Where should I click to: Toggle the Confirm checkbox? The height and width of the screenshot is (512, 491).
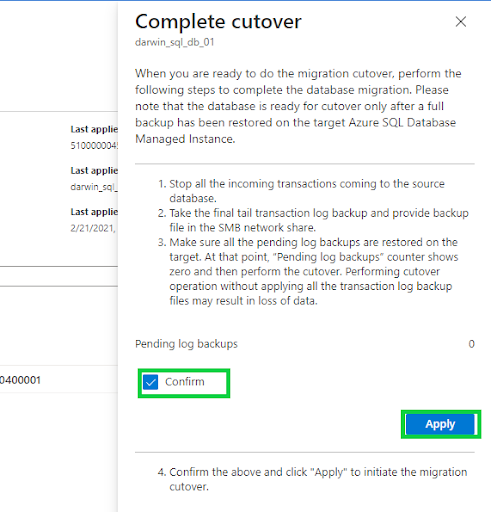tap(150, 382)
